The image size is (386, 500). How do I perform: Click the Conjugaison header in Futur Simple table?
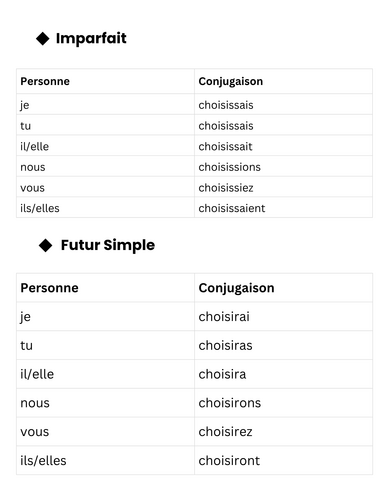click(236, 288)
